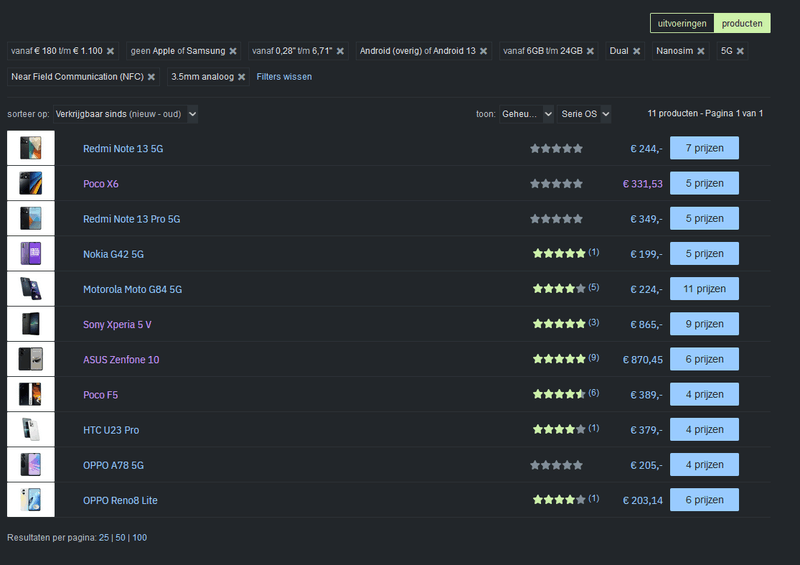Switch to the producten view
The height and width of the screenshot is (565, 800).
click(x=742, y=23)
